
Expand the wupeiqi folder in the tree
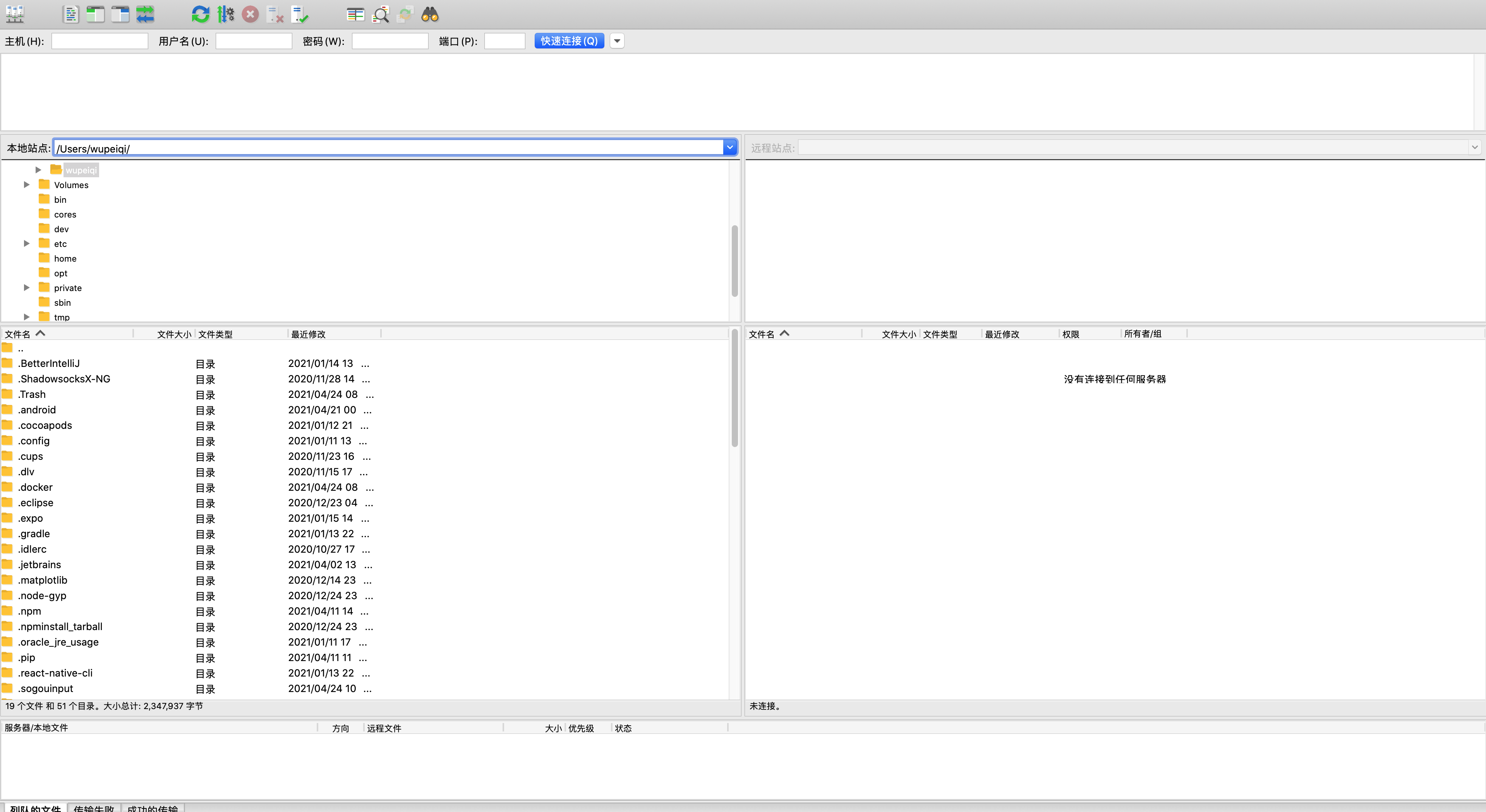(38, 170)
